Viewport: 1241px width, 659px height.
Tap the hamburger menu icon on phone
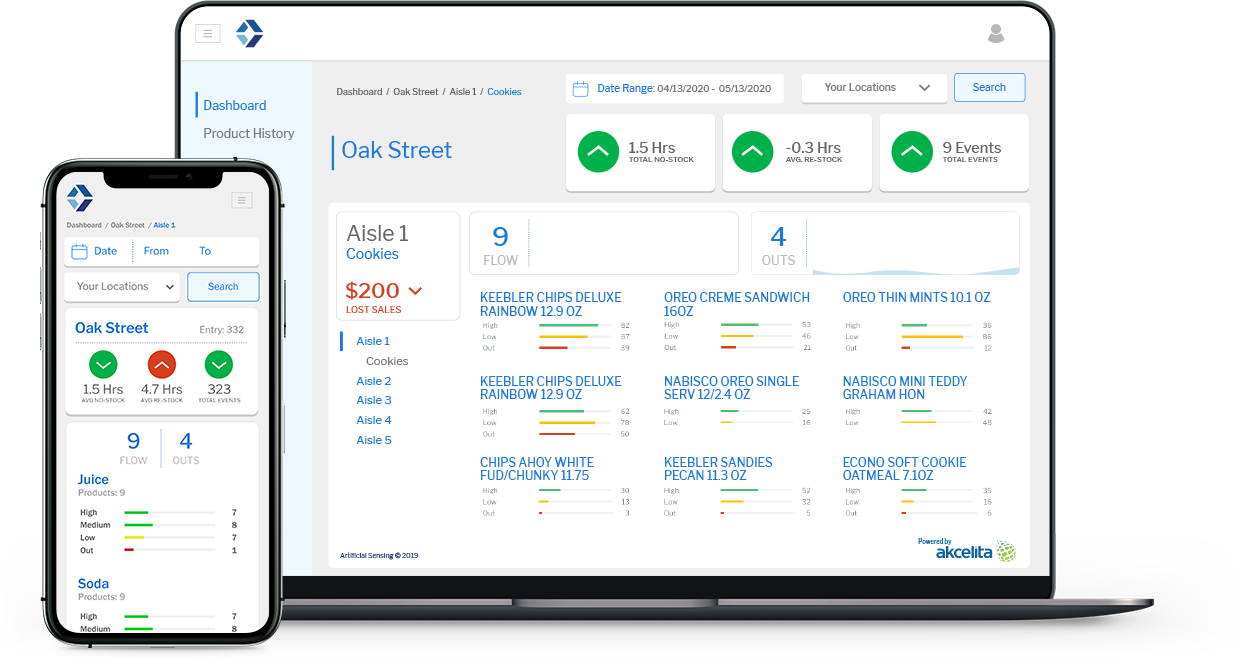[241, 200]
